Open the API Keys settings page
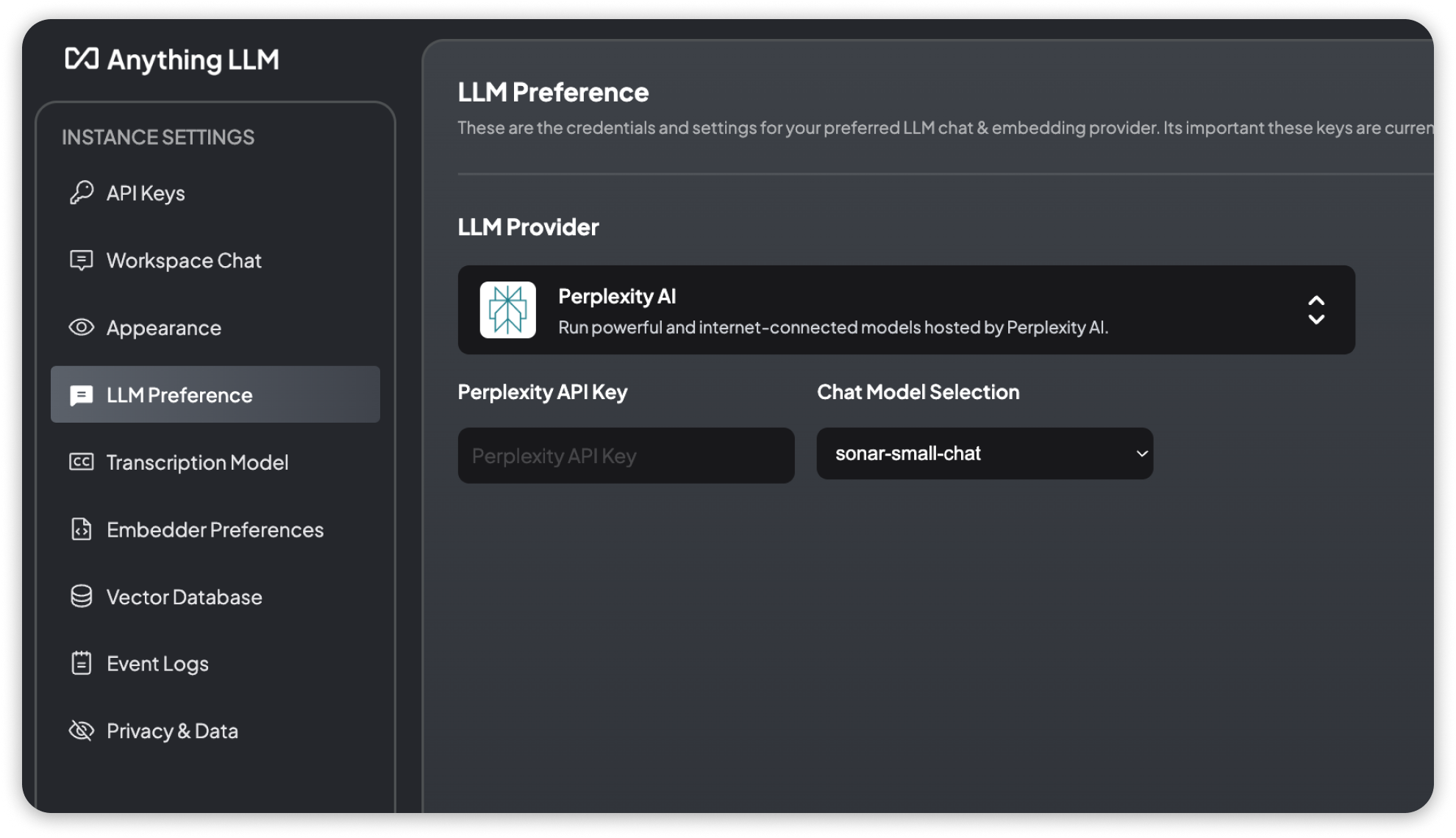The height and width of the screenshot is (838, 1456). pyautogui.click(x=215, y=193)
